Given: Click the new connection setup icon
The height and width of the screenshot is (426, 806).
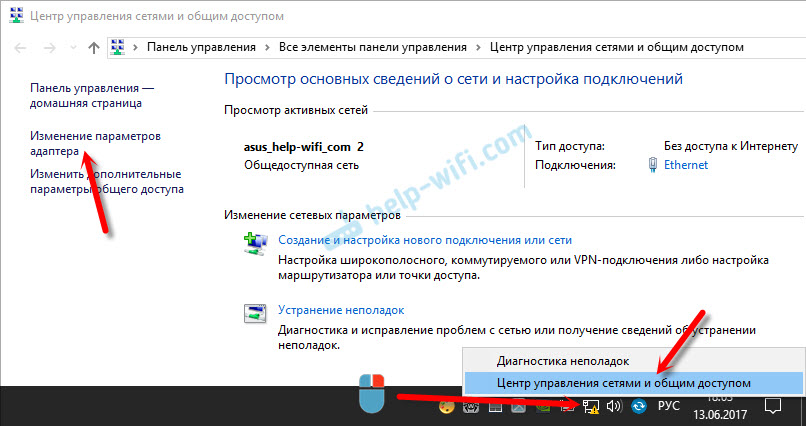Looking at the screenshot, I should (x=255, y=244).
